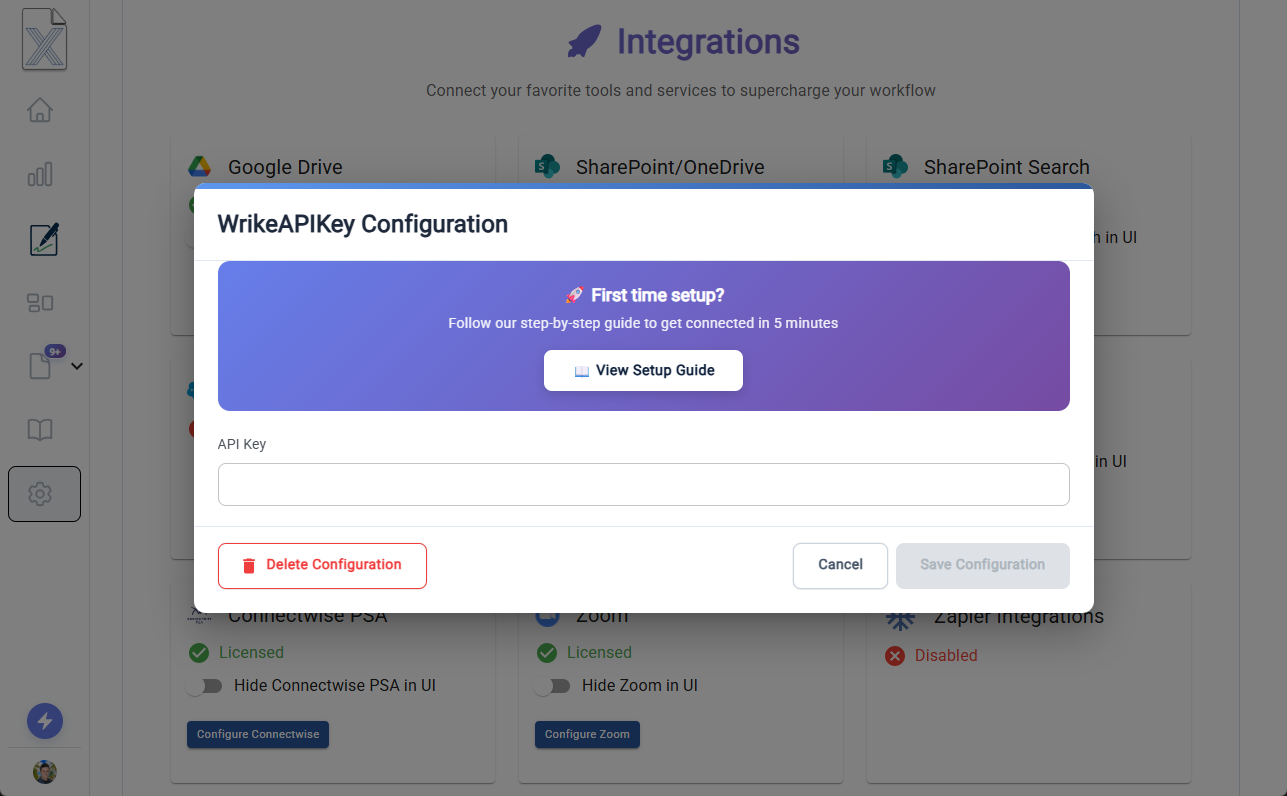Image resolution: width=1287 pixels, height=796 pixels.
Task: Click the X logo at top left
Action: [x=45, y=40]
